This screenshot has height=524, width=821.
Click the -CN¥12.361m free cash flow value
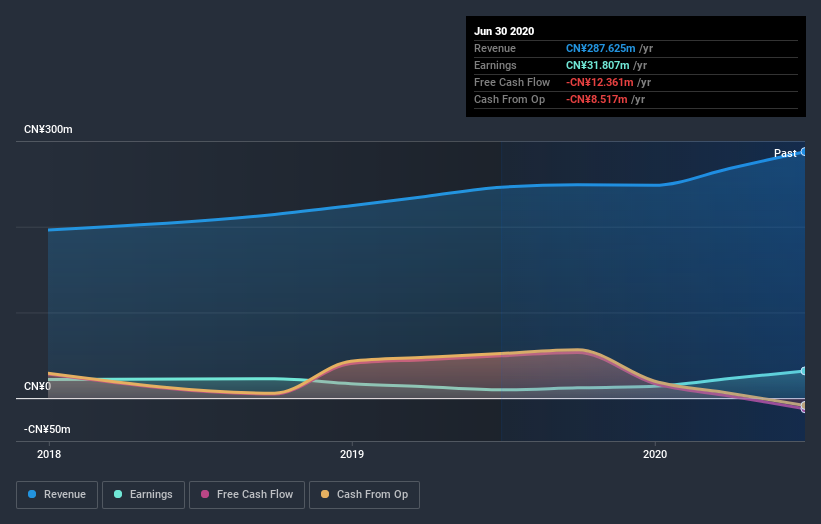[x=600, y=82]
